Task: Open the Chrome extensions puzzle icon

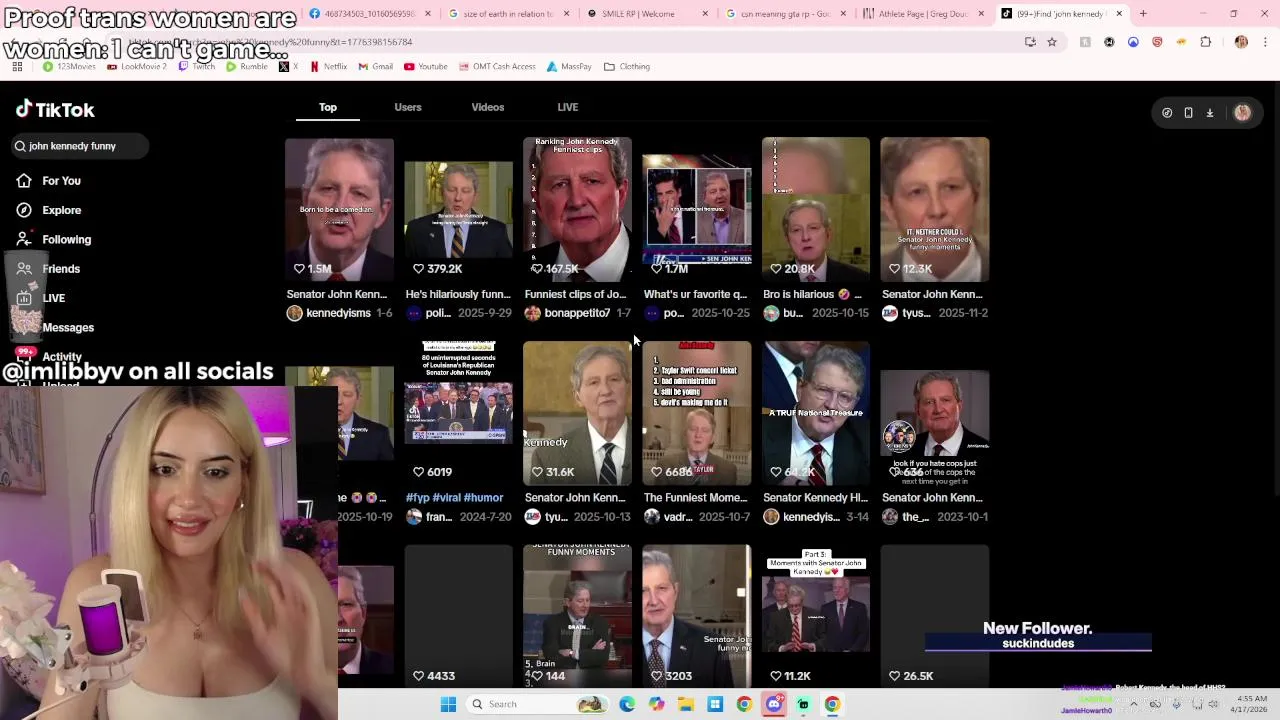Action: [x=1205, y=42]
